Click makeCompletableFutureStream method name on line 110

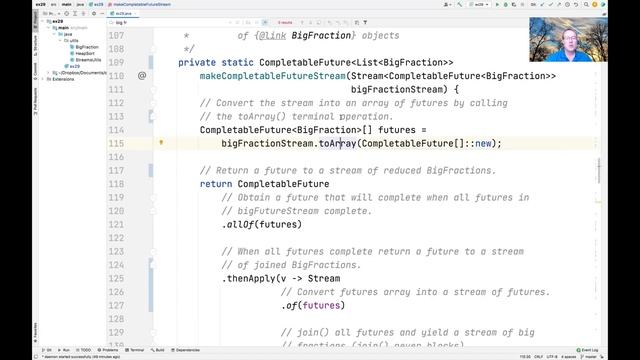tap(273, 76)
